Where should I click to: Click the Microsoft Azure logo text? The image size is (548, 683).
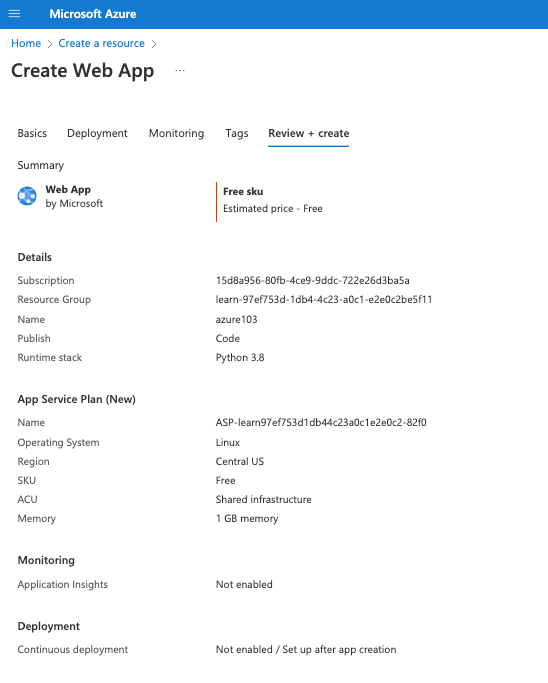click(x=93, y=14)
